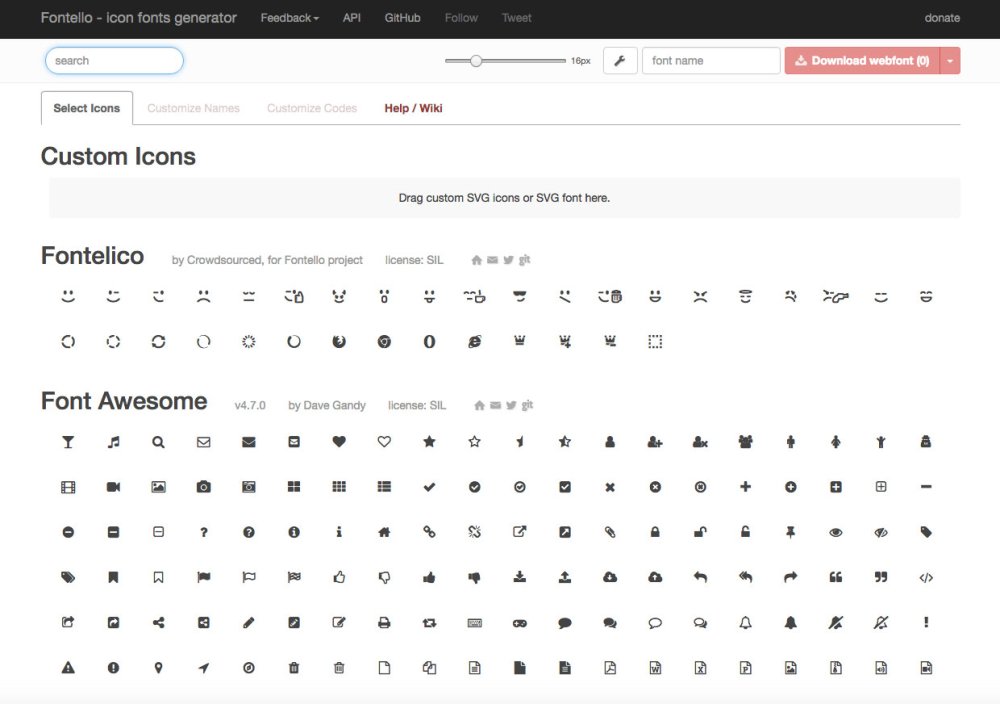Go to Fontello home via the brand title
This screenshot has height=704, width=1000.
[x=138, y=18]
